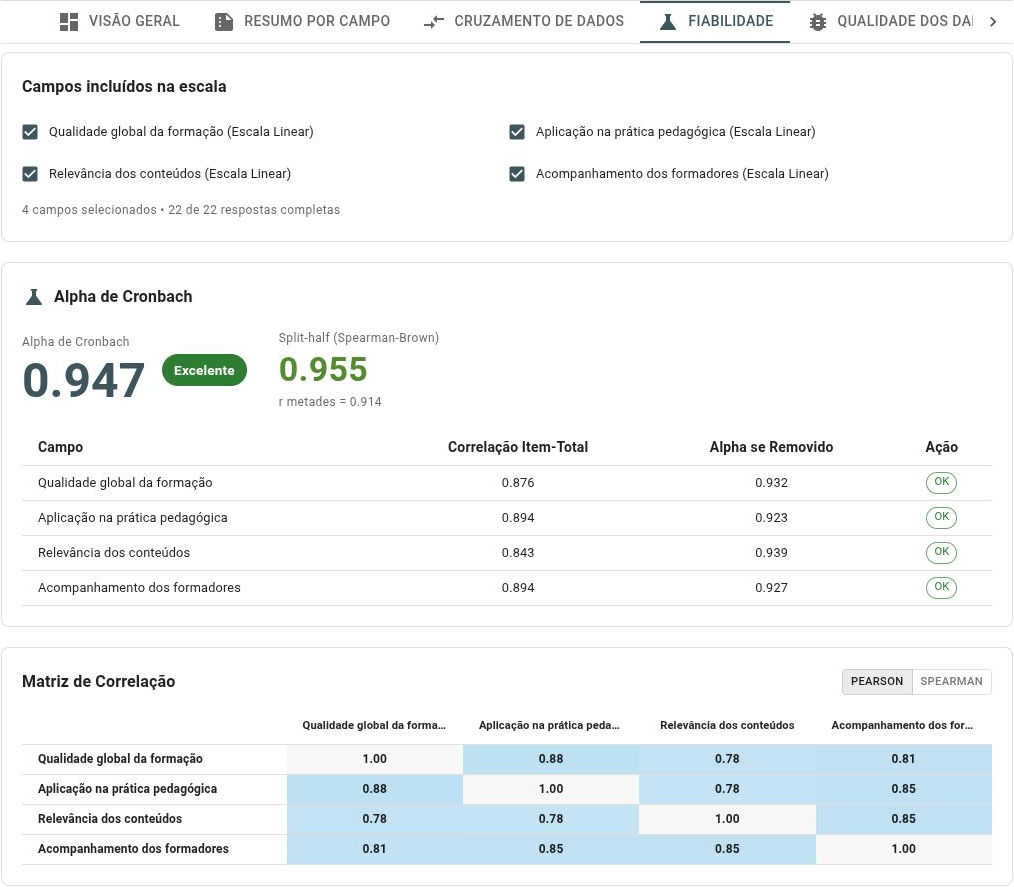Click alpha-if-removed value 0.932
Image resolution: width=1014 pixels, height=887 pixels.
click(x=771, y=483)
